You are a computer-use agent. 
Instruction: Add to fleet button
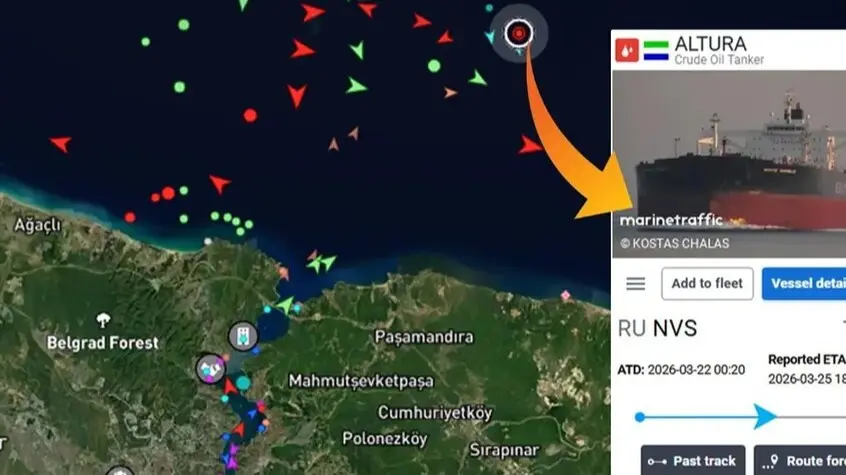coord(707,283)
